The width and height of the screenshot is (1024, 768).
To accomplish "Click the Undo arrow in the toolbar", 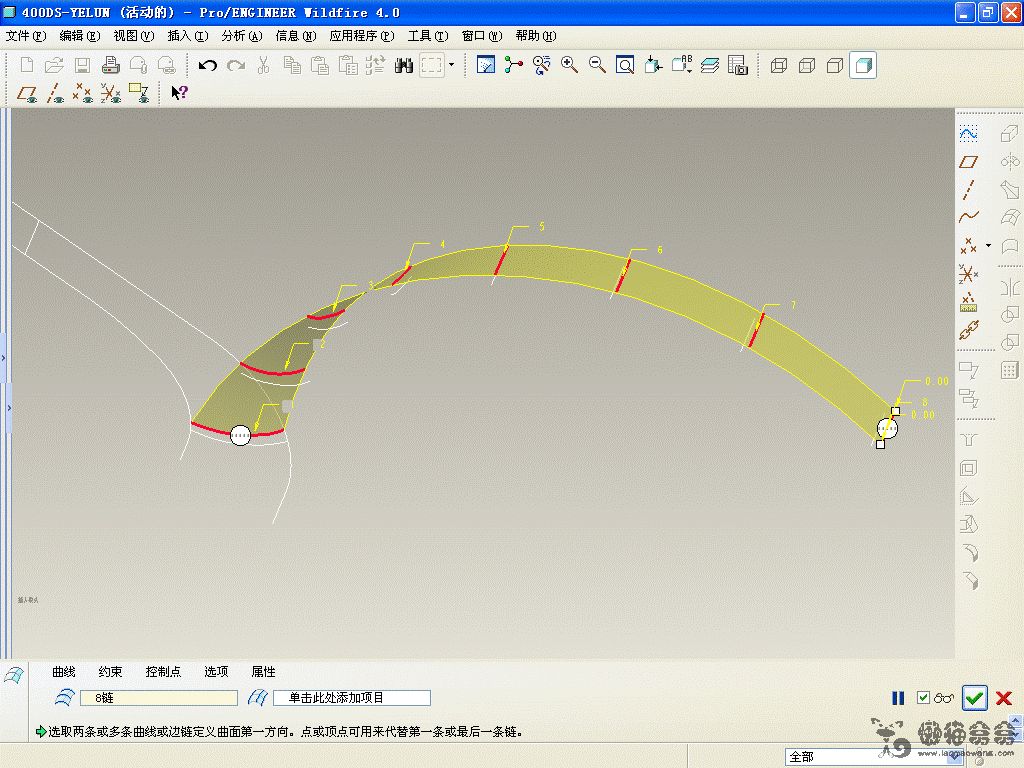I will [x=208, y=65].
